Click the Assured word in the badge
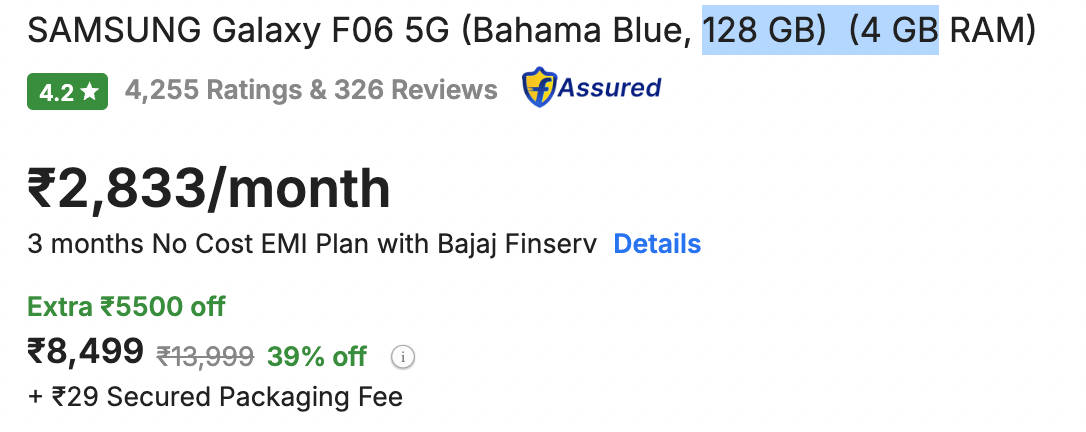 pos(609,88)
